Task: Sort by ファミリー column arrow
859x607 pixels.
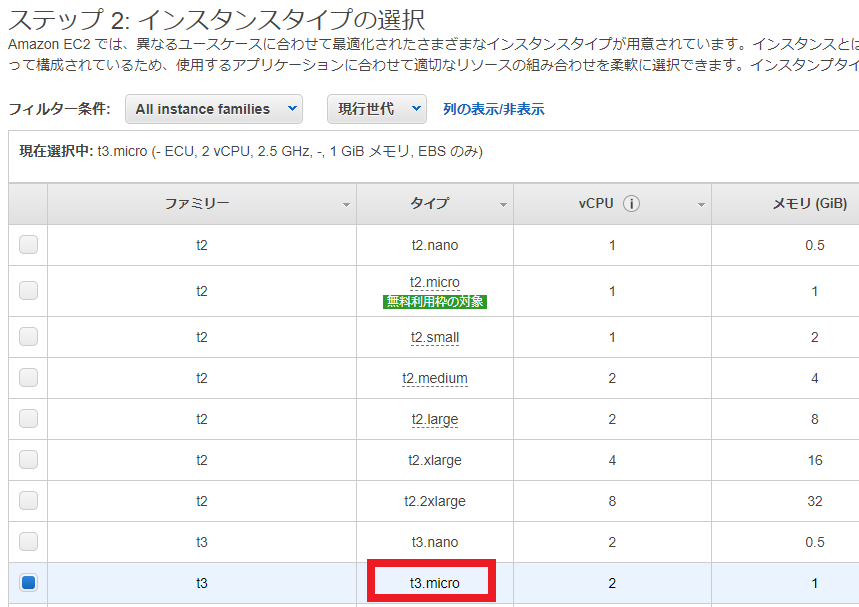Action: tap(346, 205)
